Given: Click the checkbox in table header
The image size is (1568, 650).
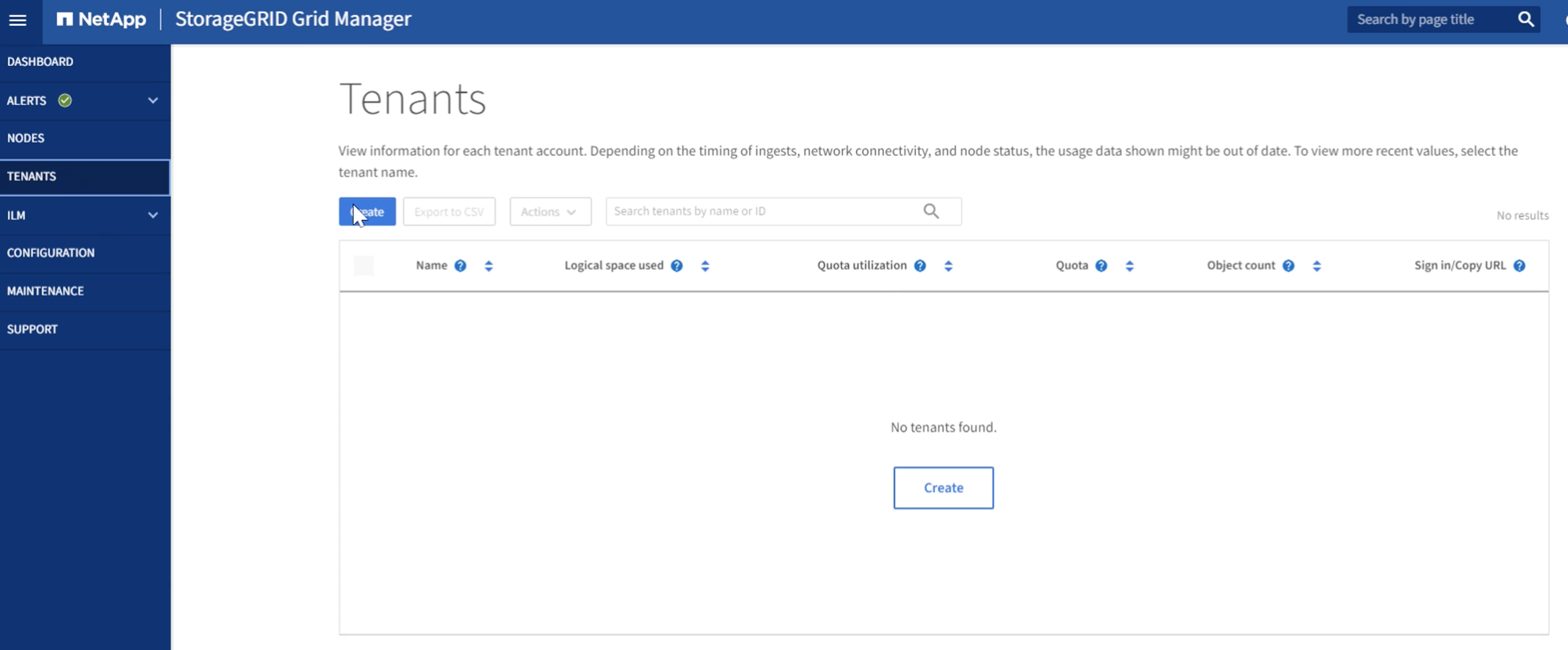Looking at the screenshot, I should [364, 265].
